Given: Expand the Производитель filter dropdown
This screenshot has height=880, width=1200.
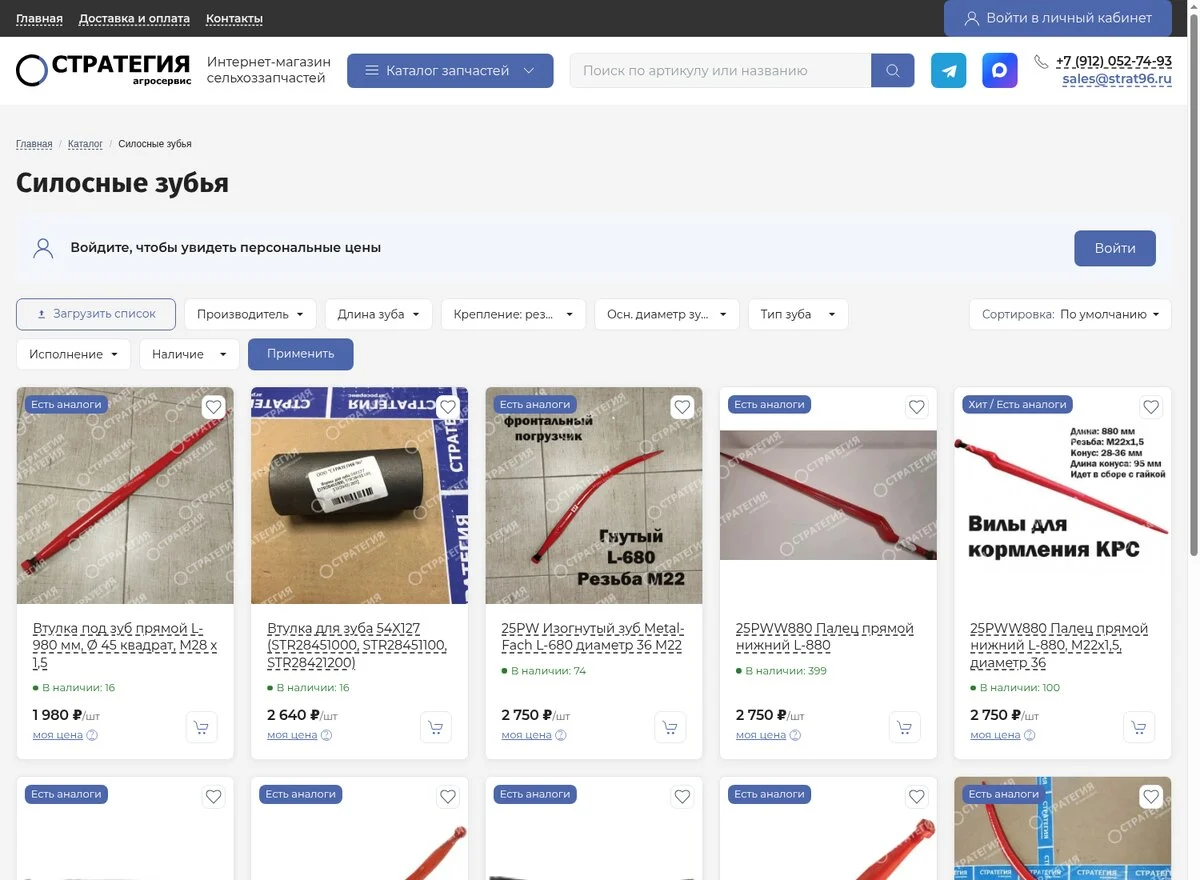Looking at the screenshot, I should [250, 314].
